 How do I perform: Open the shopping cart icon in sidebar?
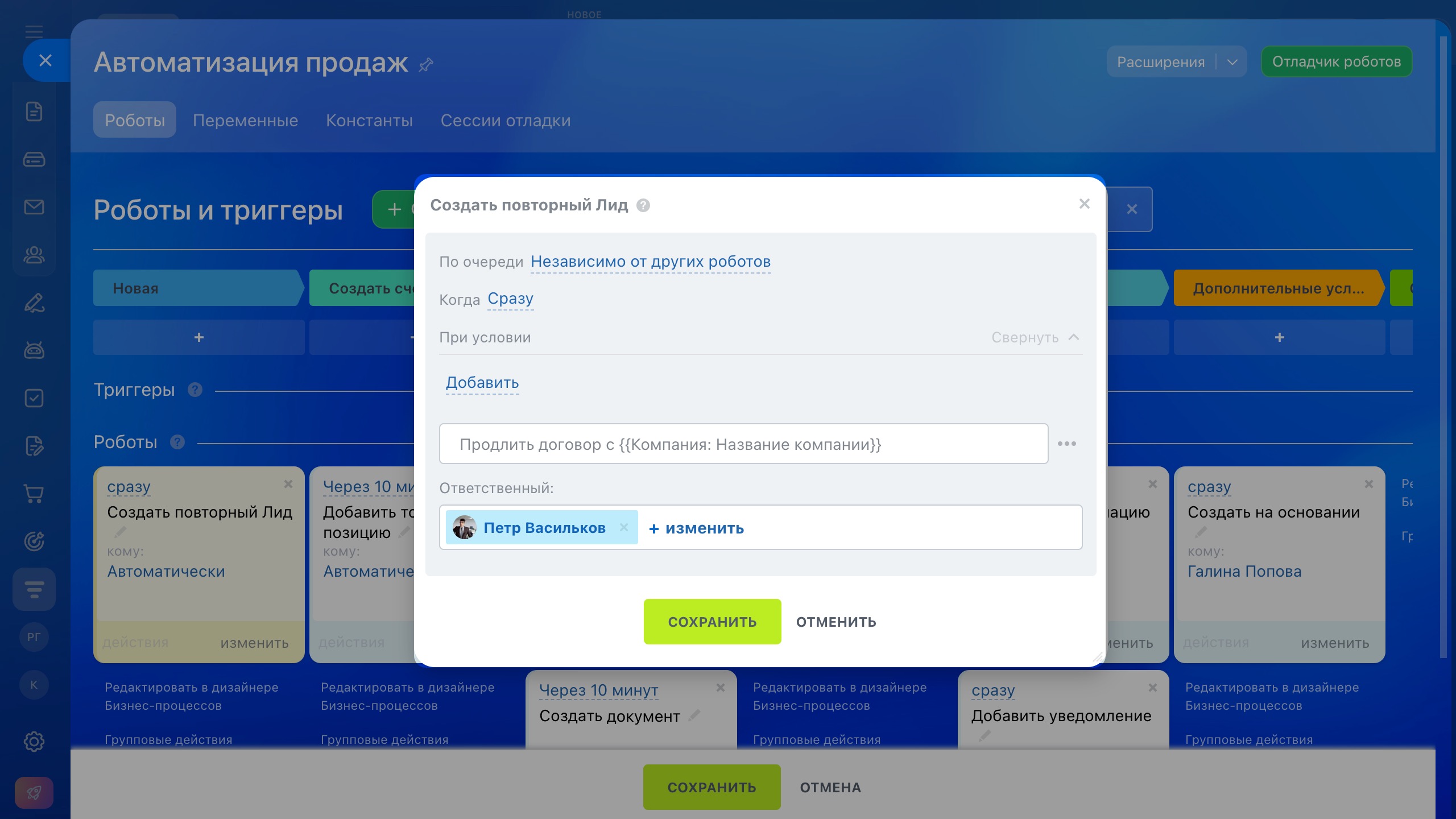tap(34, 494)
